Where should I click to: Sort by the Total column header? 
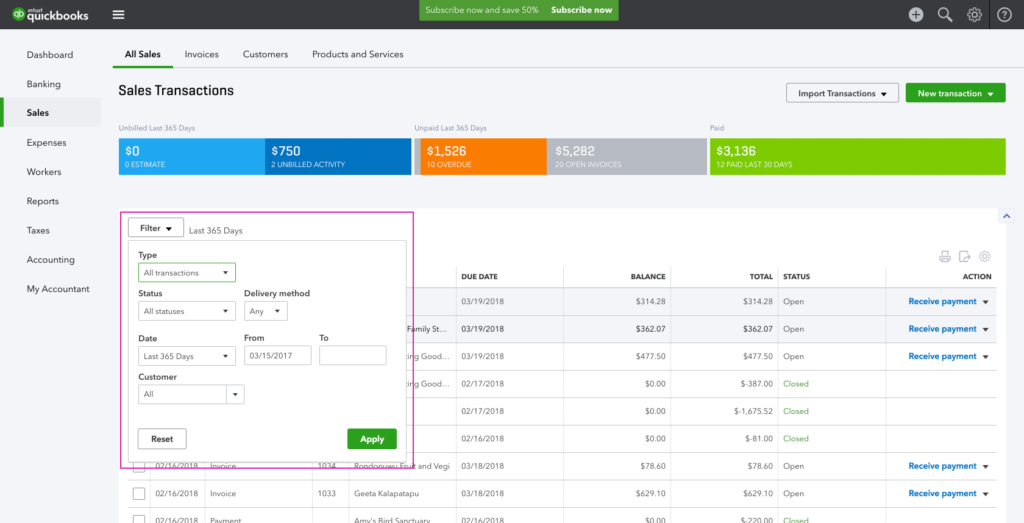click(x=761, y=277)
